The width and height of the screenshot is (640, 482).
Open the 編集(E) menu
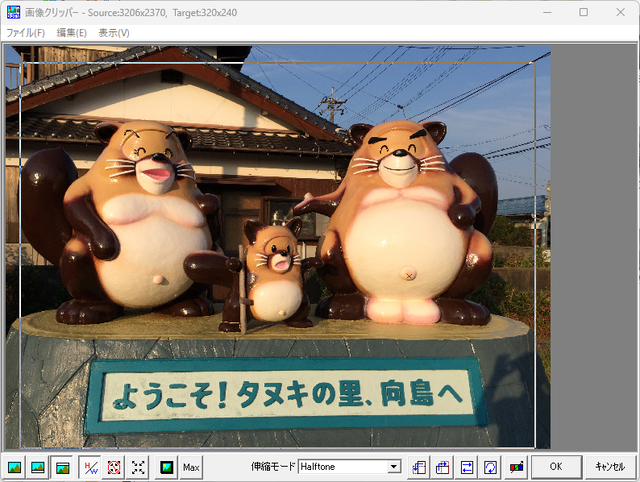(71, 33)
